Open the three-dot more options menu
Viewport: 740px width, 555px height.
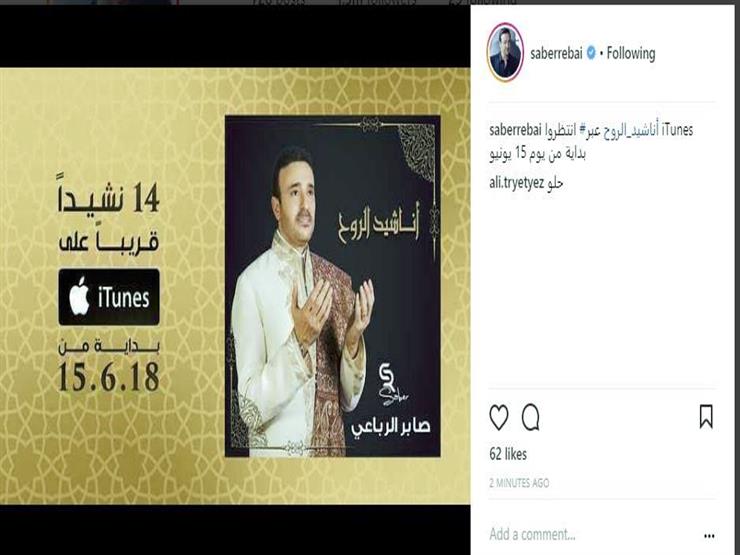709,536
